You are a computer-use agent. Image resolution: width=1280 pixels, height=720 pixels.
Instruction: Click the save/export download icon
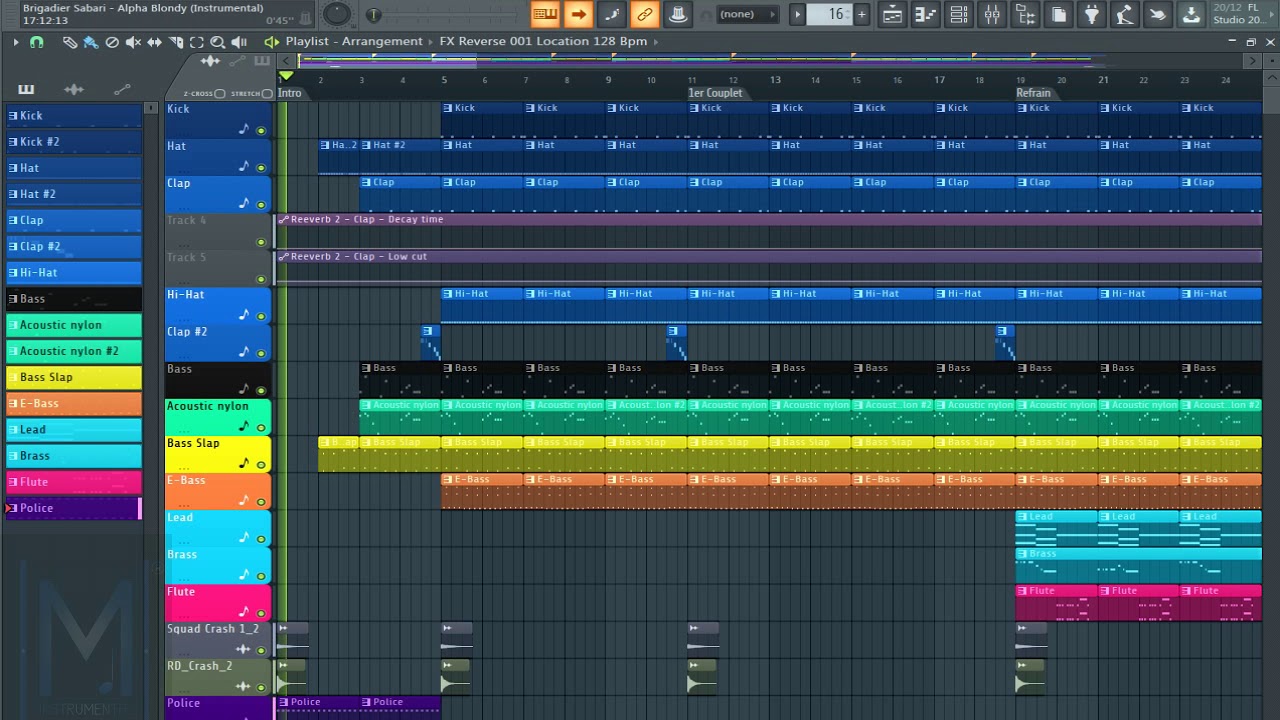click(x=1191, y=14)
